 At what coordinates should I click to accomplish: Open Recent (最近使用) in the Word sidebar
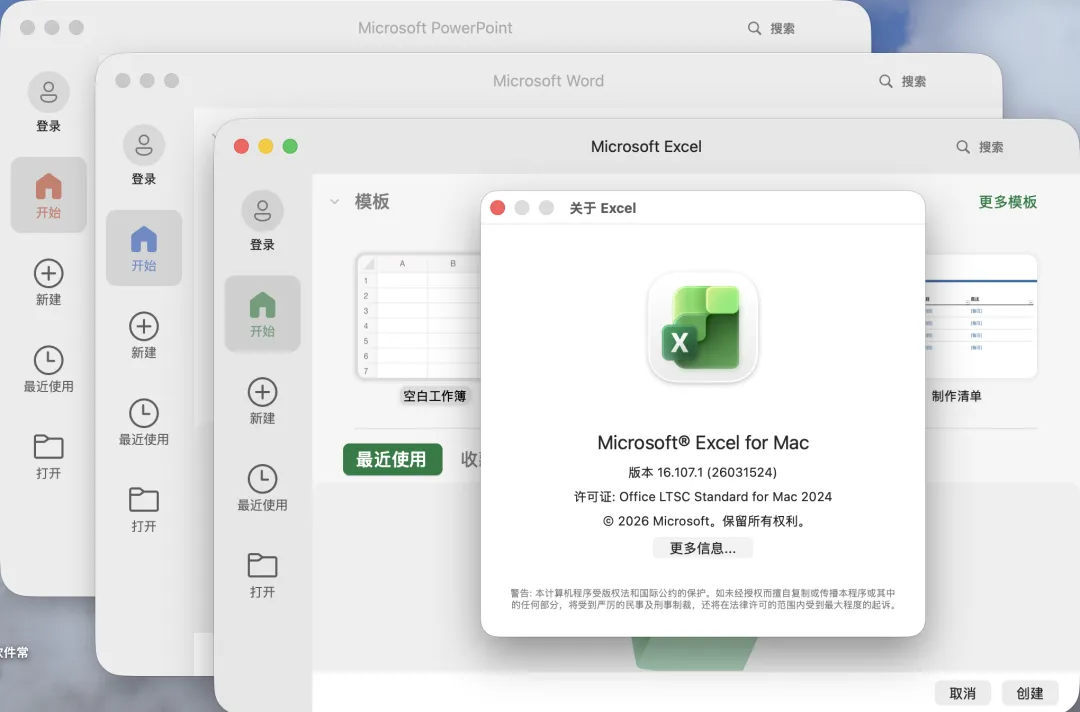point(143,413)
